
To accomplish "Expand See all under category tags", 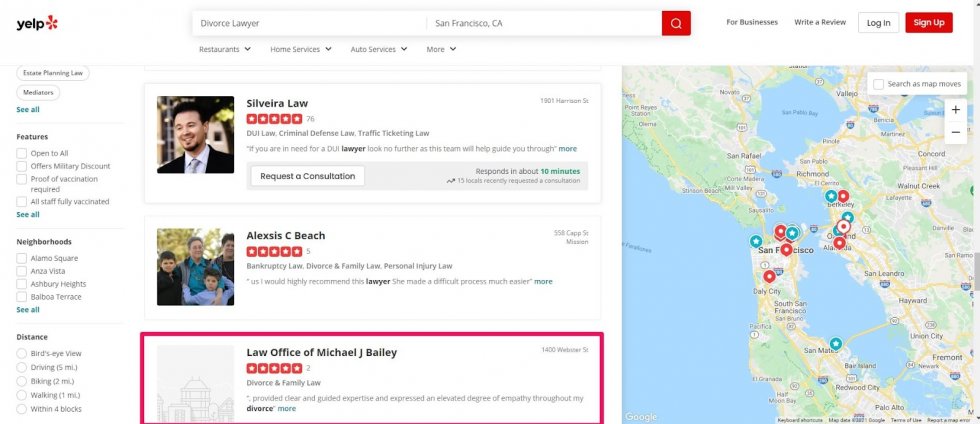I will 28,109.
